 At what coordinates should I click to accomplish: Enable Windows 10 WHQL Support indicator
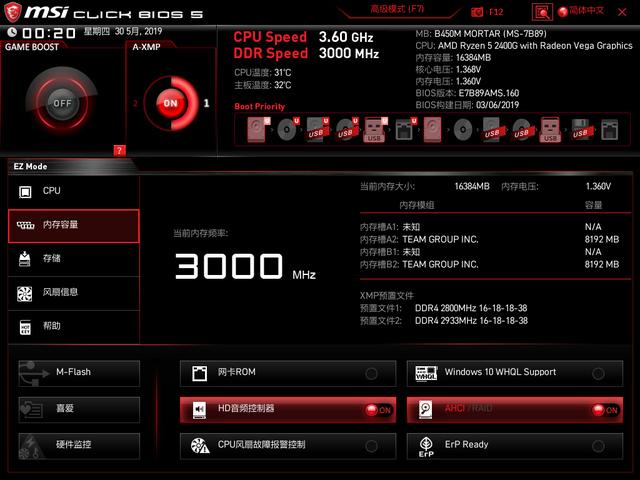pos(598,373)
